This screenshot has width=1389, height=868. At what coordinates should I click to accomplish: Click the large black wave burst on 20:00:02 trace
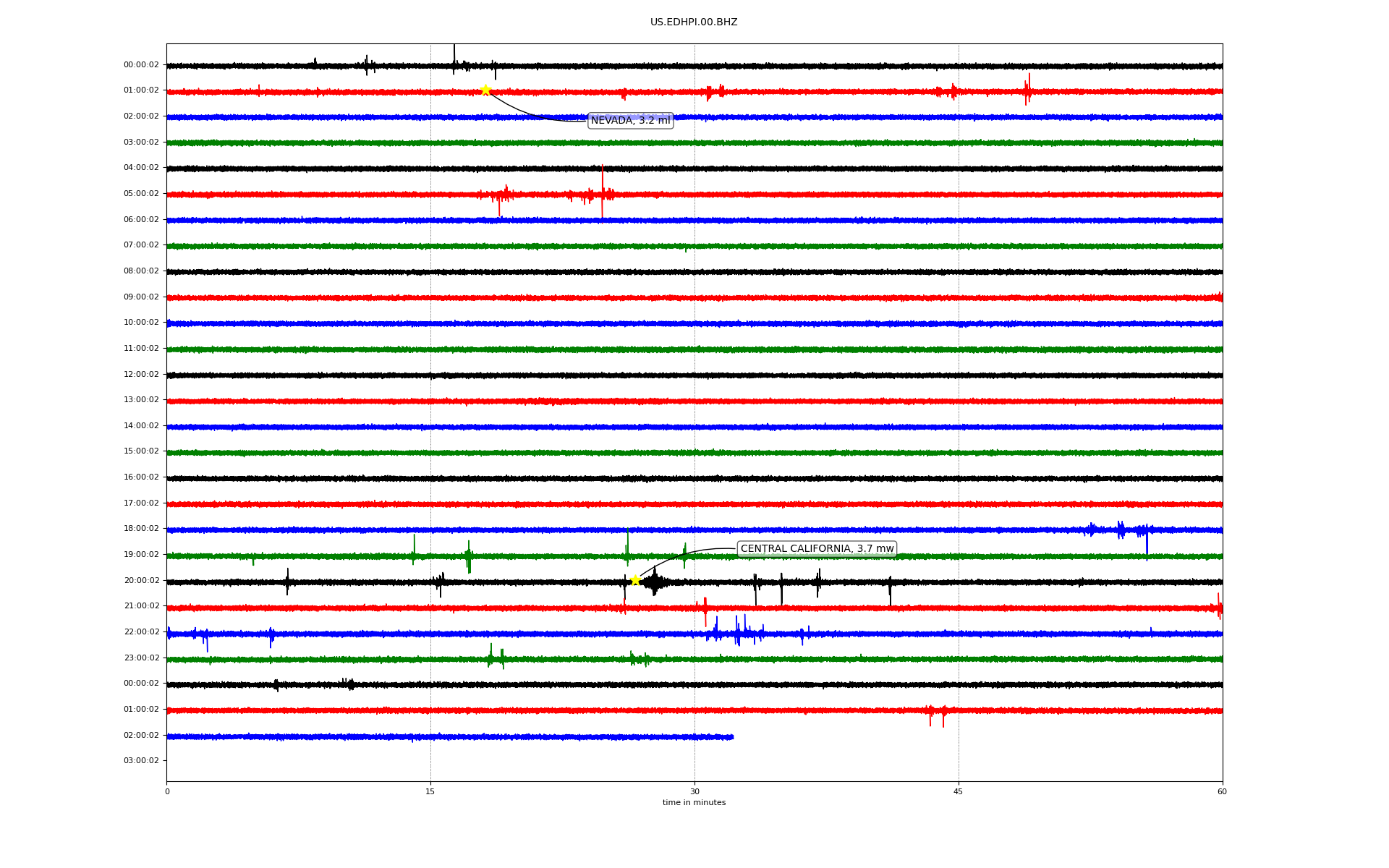pos(655,582)
